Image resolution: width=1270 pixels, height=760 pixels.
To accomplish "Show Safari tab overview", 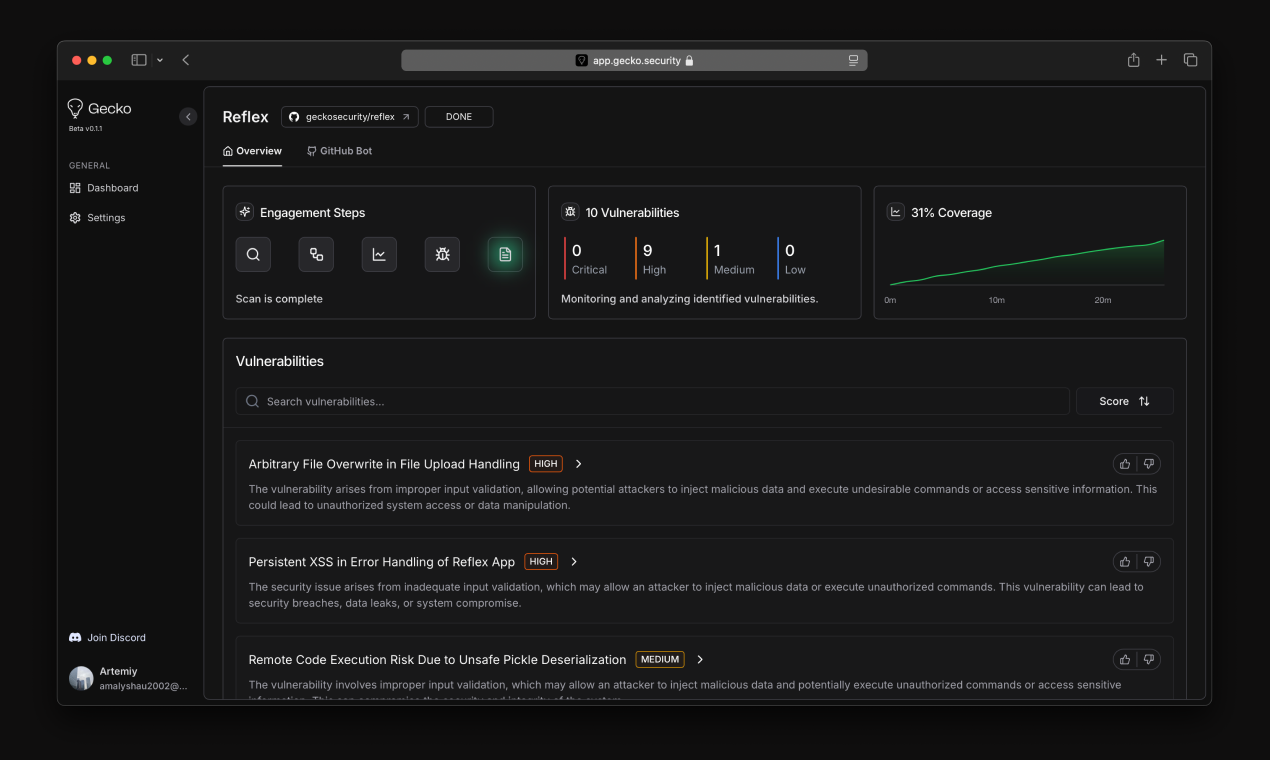I will pyautogui.click(x=1190, y=60).
